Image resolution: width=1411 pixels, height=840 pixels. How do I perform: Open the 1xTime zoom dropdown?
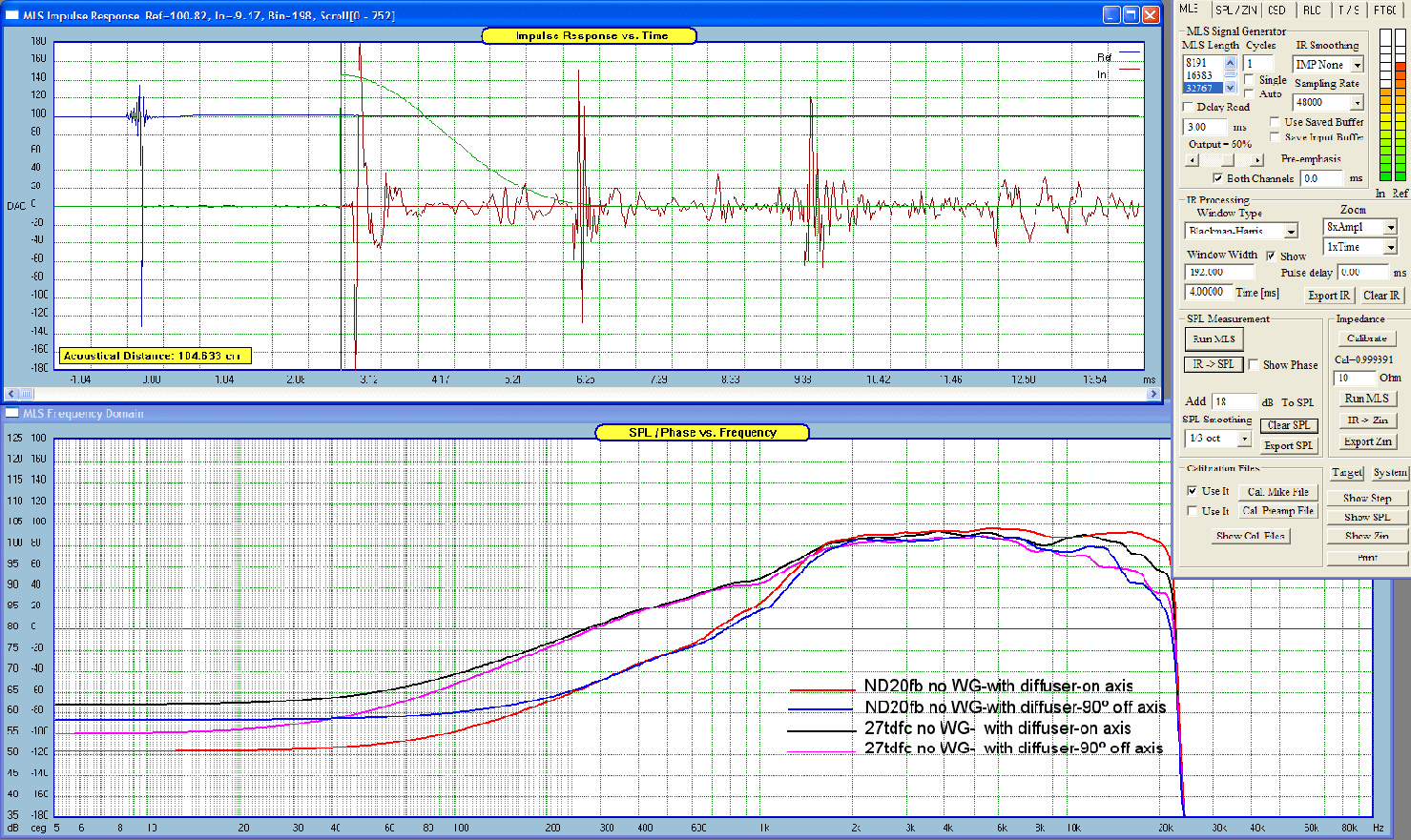tap(1390, 247)
